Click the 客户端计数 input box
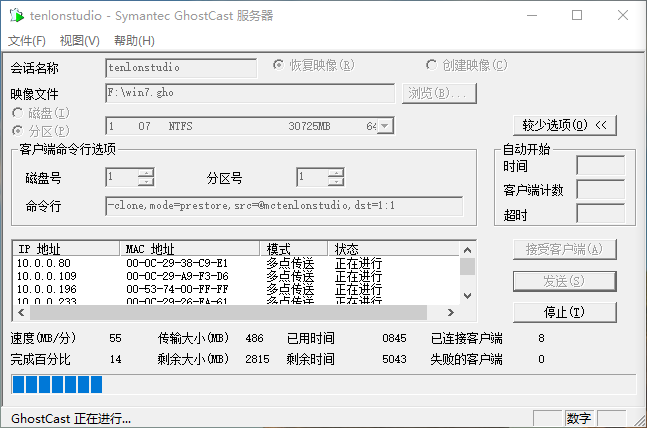 tap(601, 189)
